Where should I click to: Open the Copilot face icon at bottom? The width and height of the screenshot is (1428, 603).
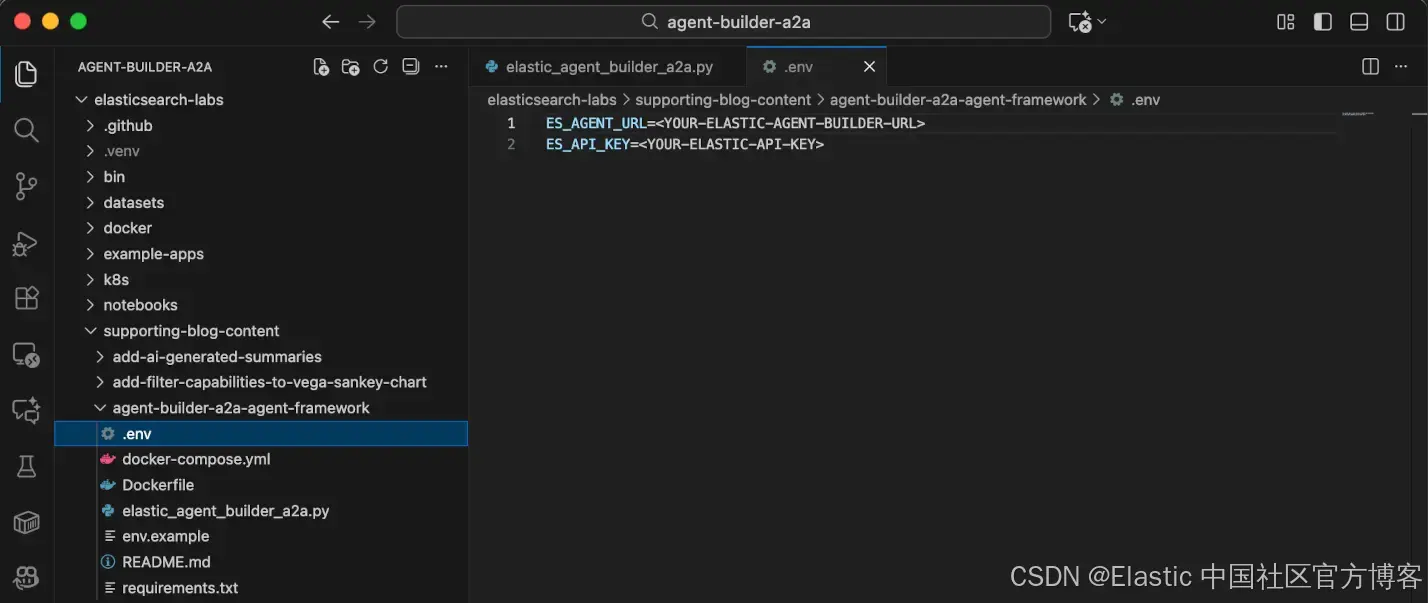pyautogui.click(x=27, y=577)
